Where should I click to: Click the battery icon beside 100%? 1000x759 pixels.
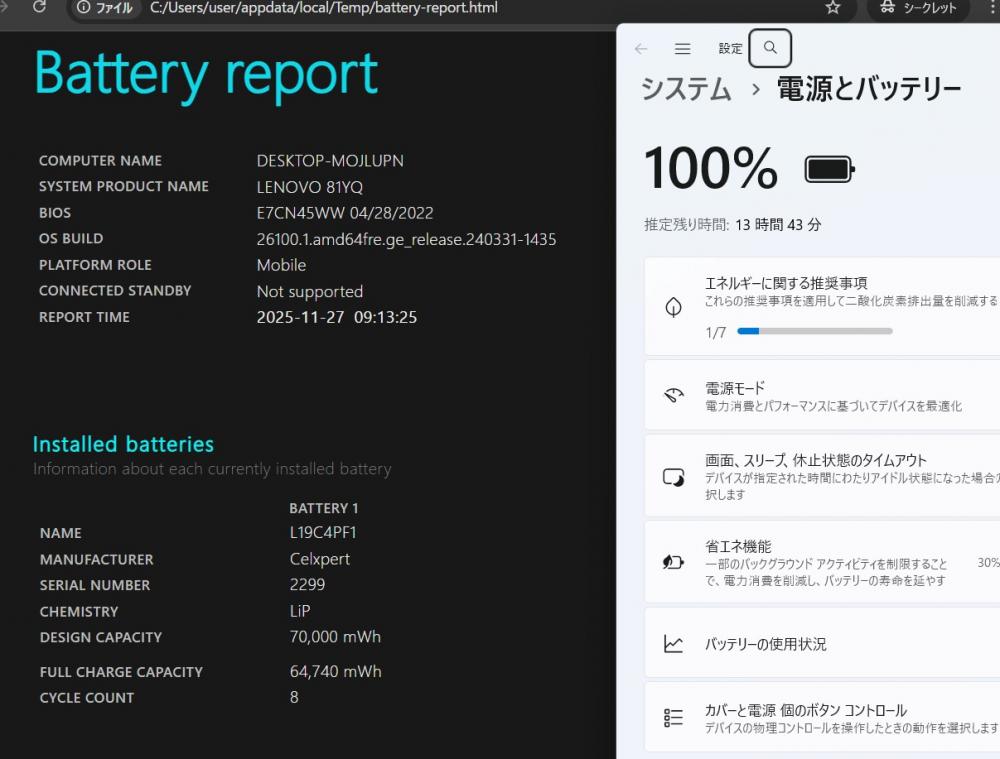(829, 170)
